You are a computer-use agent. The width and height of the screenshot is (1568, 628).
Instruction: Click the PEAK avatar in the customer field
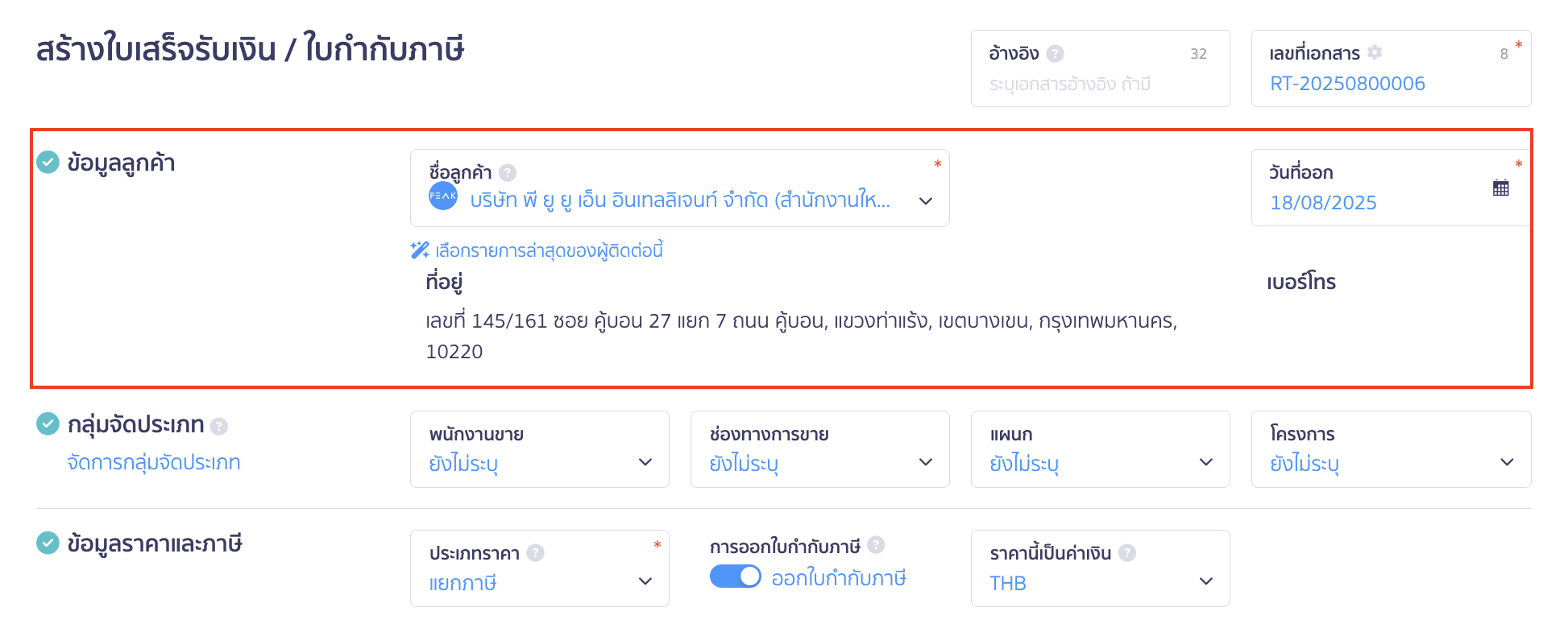click(442, 196)
